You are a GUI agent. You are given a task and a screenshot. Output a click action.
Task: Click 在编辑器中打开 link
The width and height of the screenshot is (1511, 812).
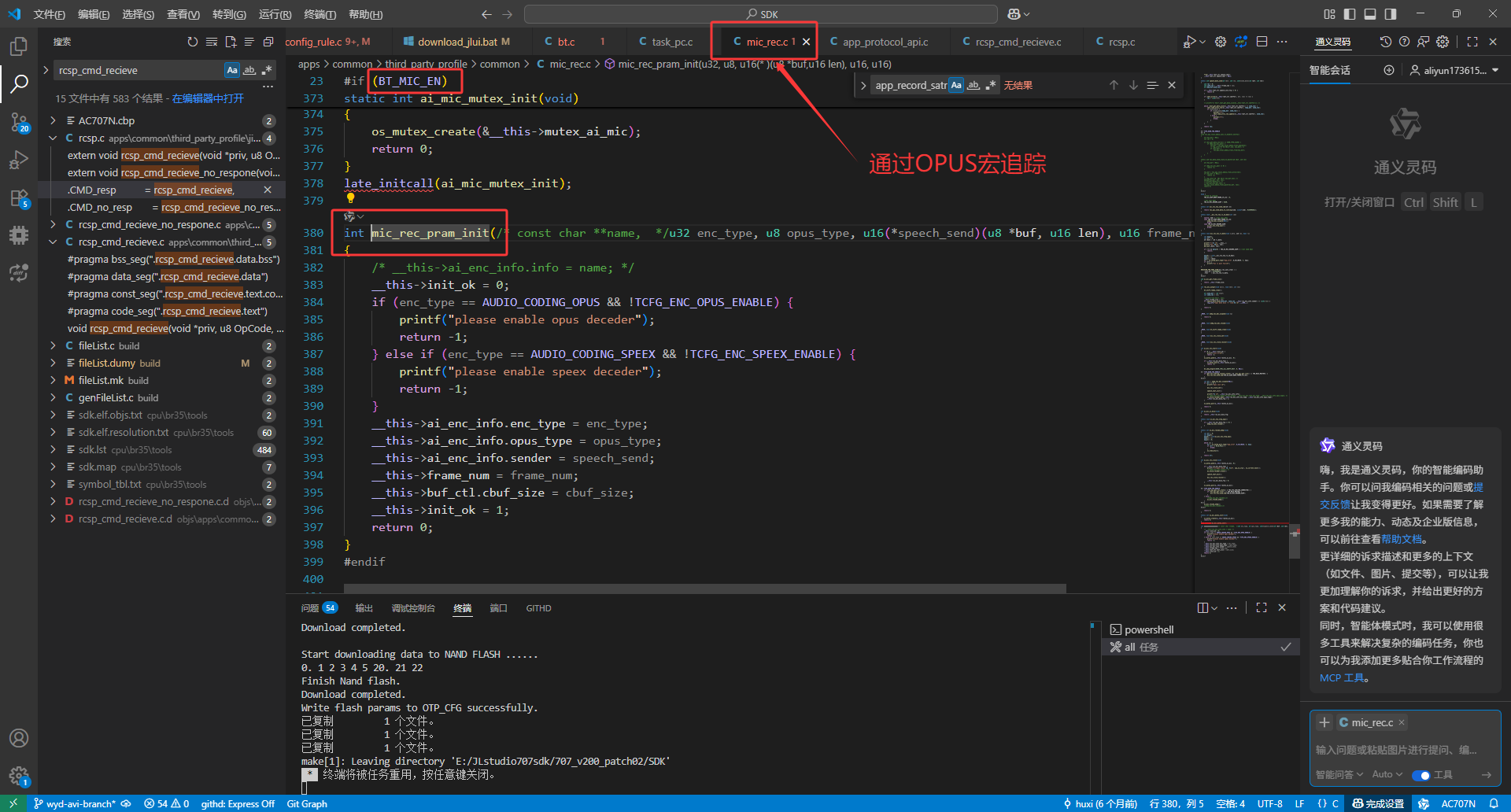(x=208, y=98)
